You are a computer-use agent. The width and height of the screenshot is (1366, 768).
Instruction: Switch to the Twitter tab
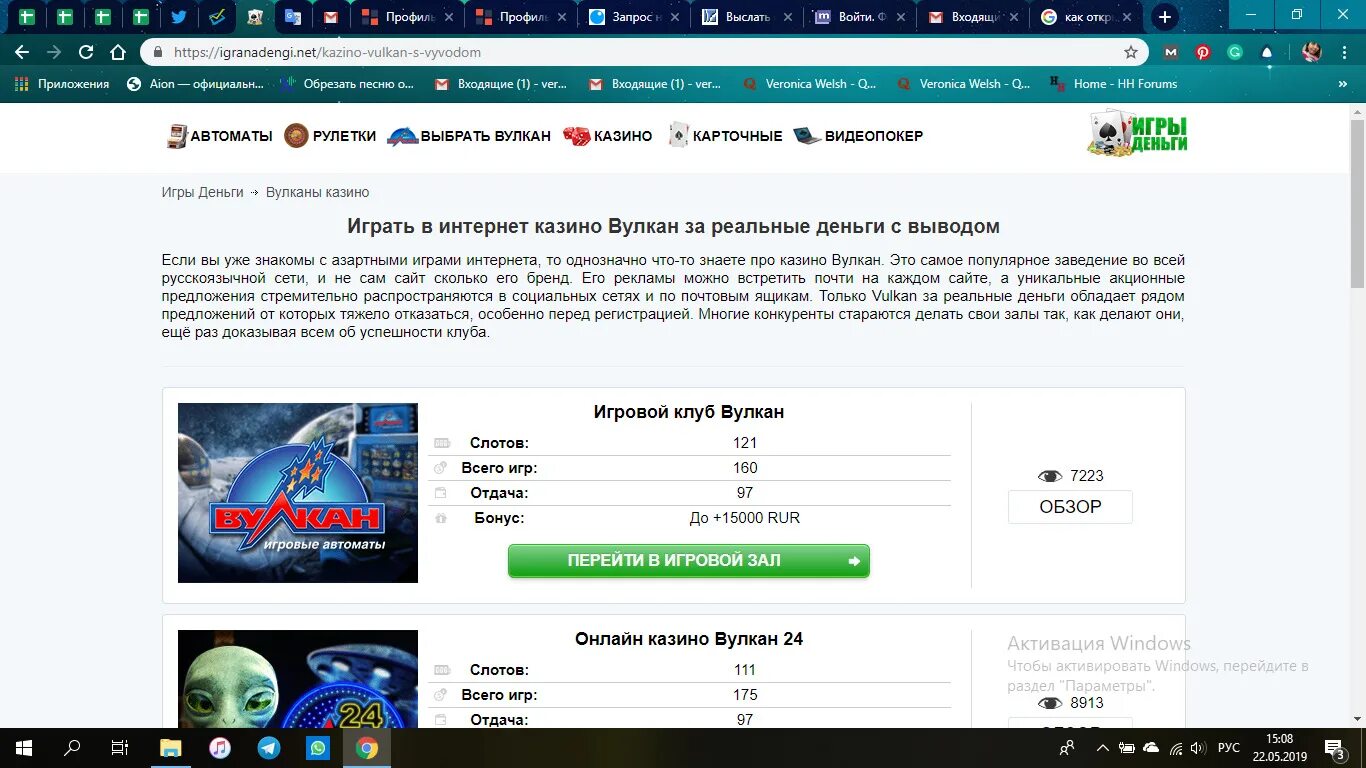coord(179,17)
